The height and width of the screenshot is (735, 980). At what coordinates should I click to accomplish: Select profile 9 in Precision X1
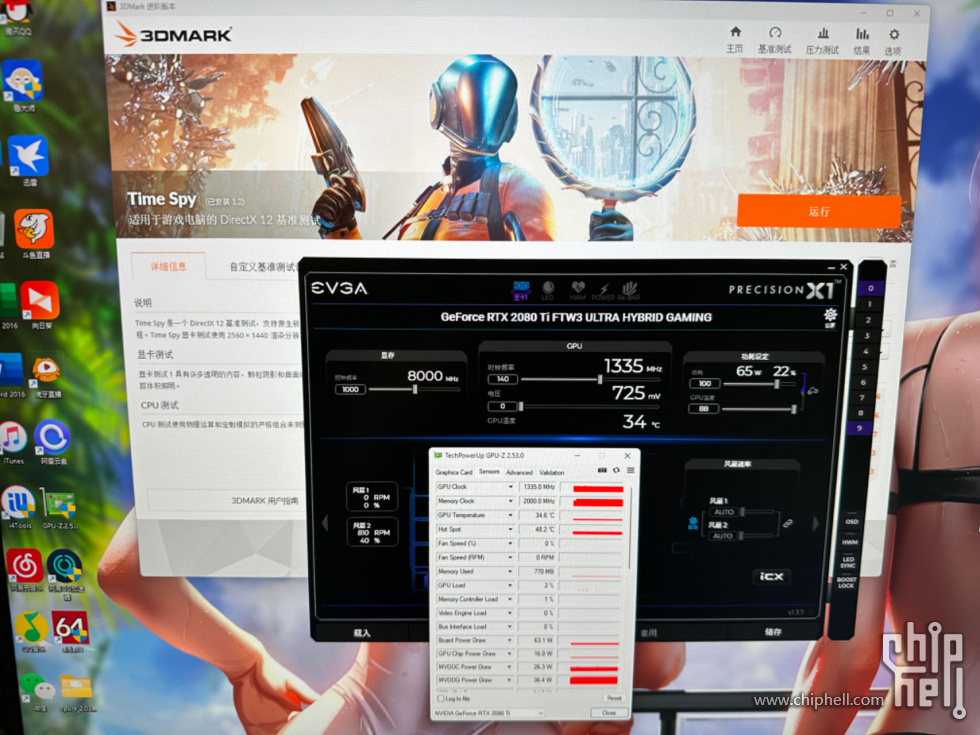pyautogui.click(x=859, y=428)
